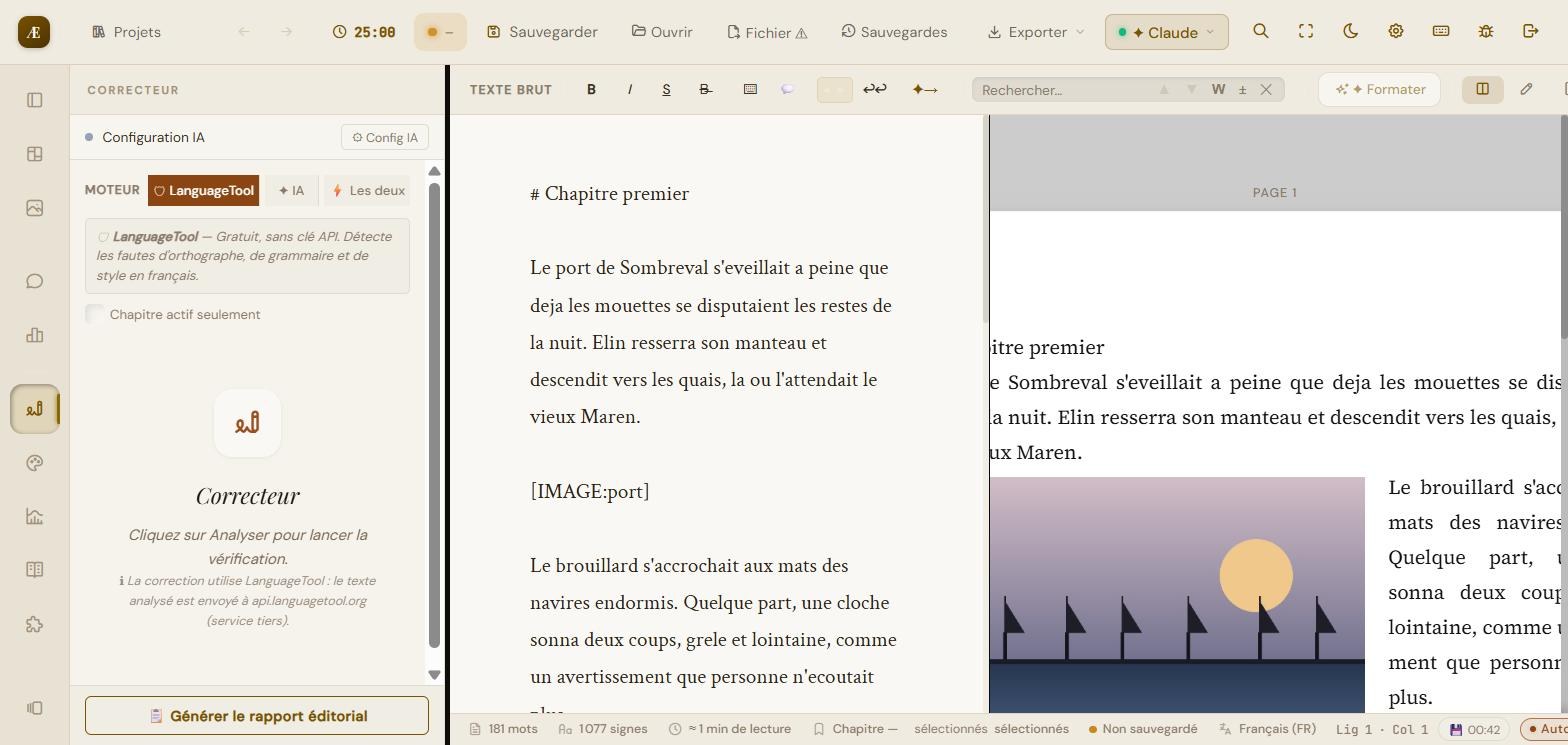1568x745 pixels.
Task: Select the Correcteur sidebar icon
Action: point(35,409)
